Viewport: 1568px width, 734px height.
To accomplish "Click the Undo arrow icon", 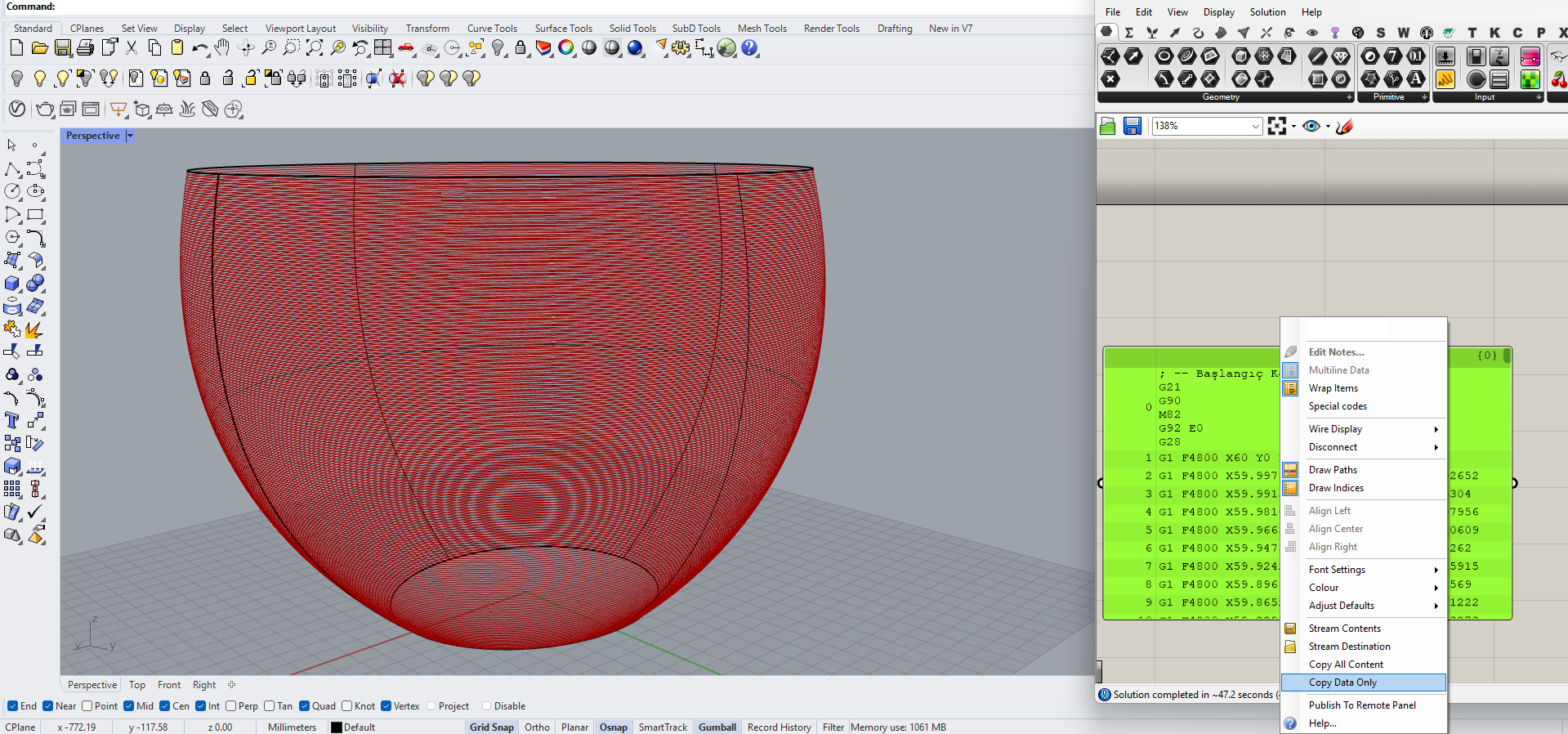I will (199, 48).
